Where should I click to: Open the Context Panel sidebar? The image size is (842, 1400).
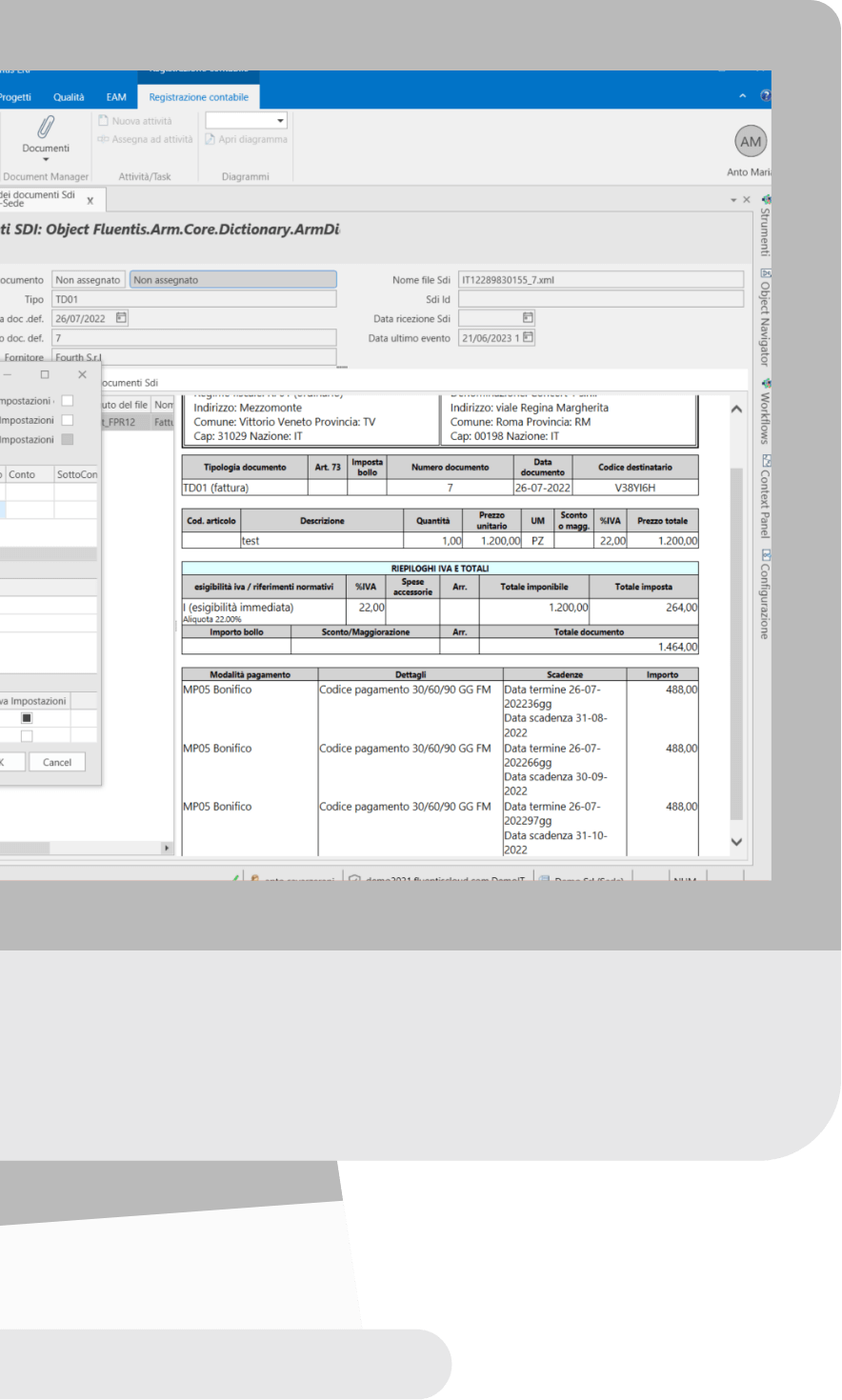click(764, 497)
